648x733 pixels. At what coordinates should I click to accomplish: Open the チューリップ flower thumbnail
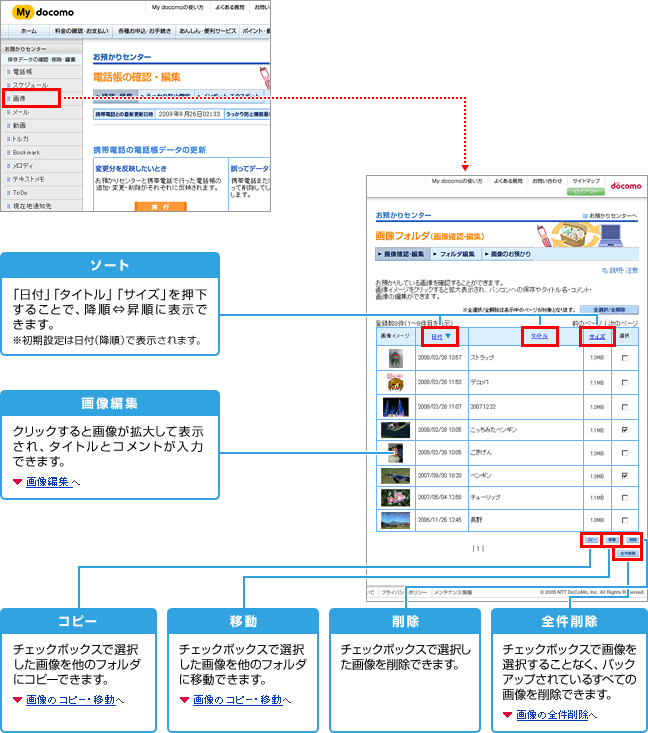(x=394, y=498)
